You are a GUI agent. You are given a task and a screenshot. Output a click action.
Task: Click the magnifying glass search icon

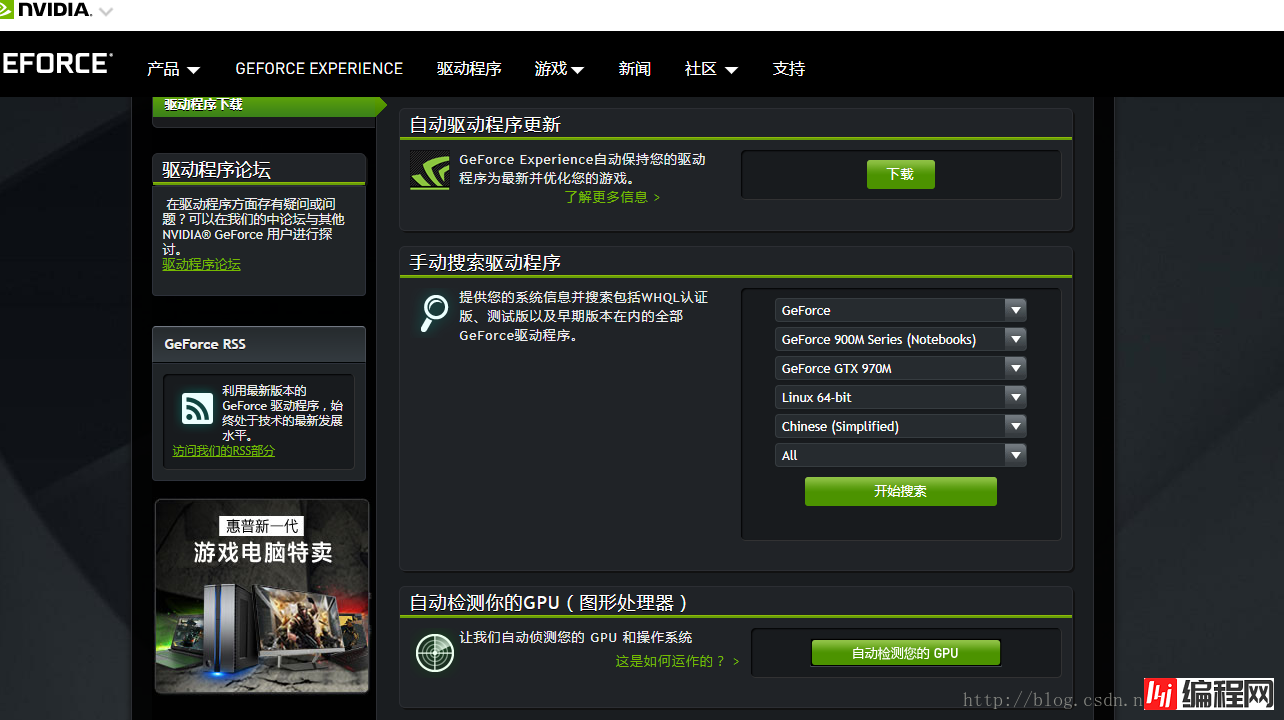[x=432, y=313]
